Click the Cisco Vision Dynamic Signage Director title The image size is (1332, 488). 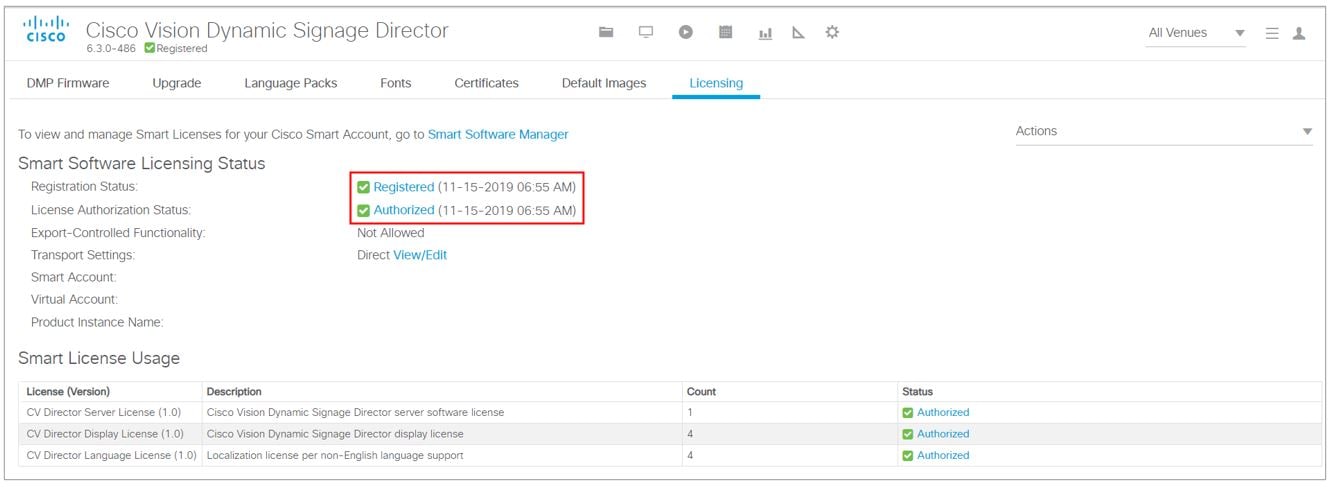267,30
